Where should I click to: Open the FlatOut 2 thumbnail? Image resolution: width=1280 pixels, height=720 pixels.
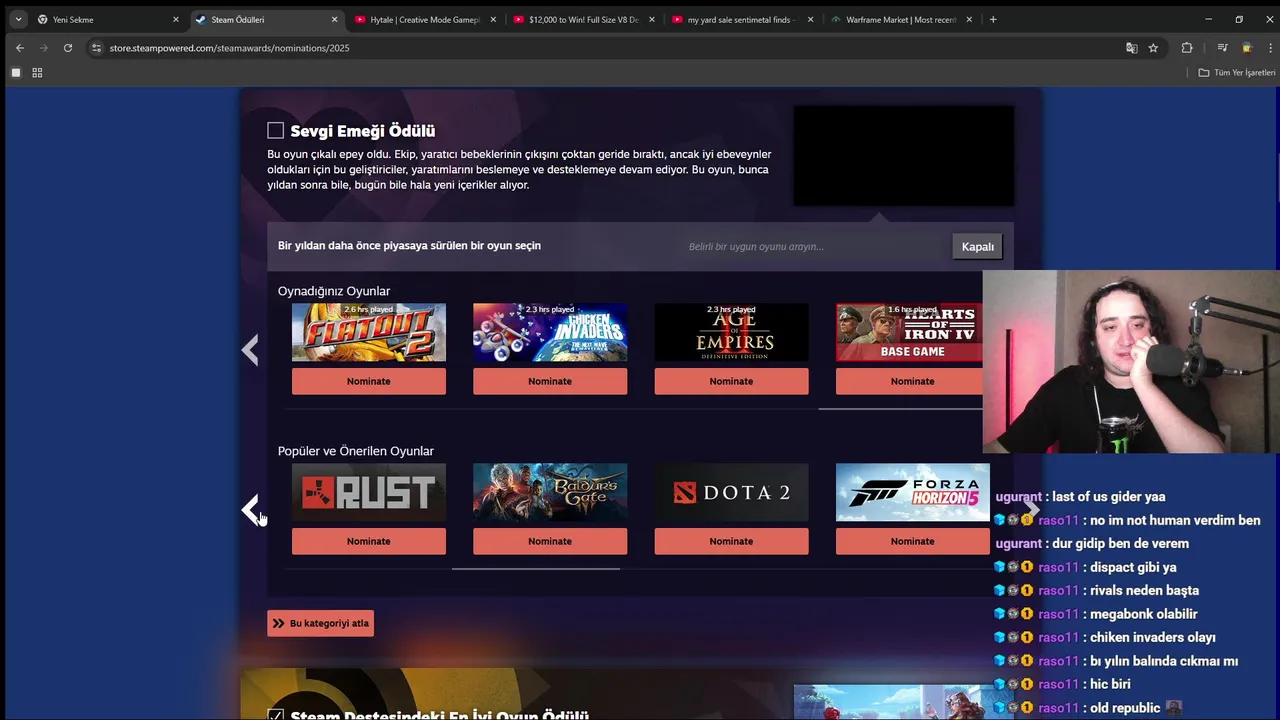coord(369,332)
